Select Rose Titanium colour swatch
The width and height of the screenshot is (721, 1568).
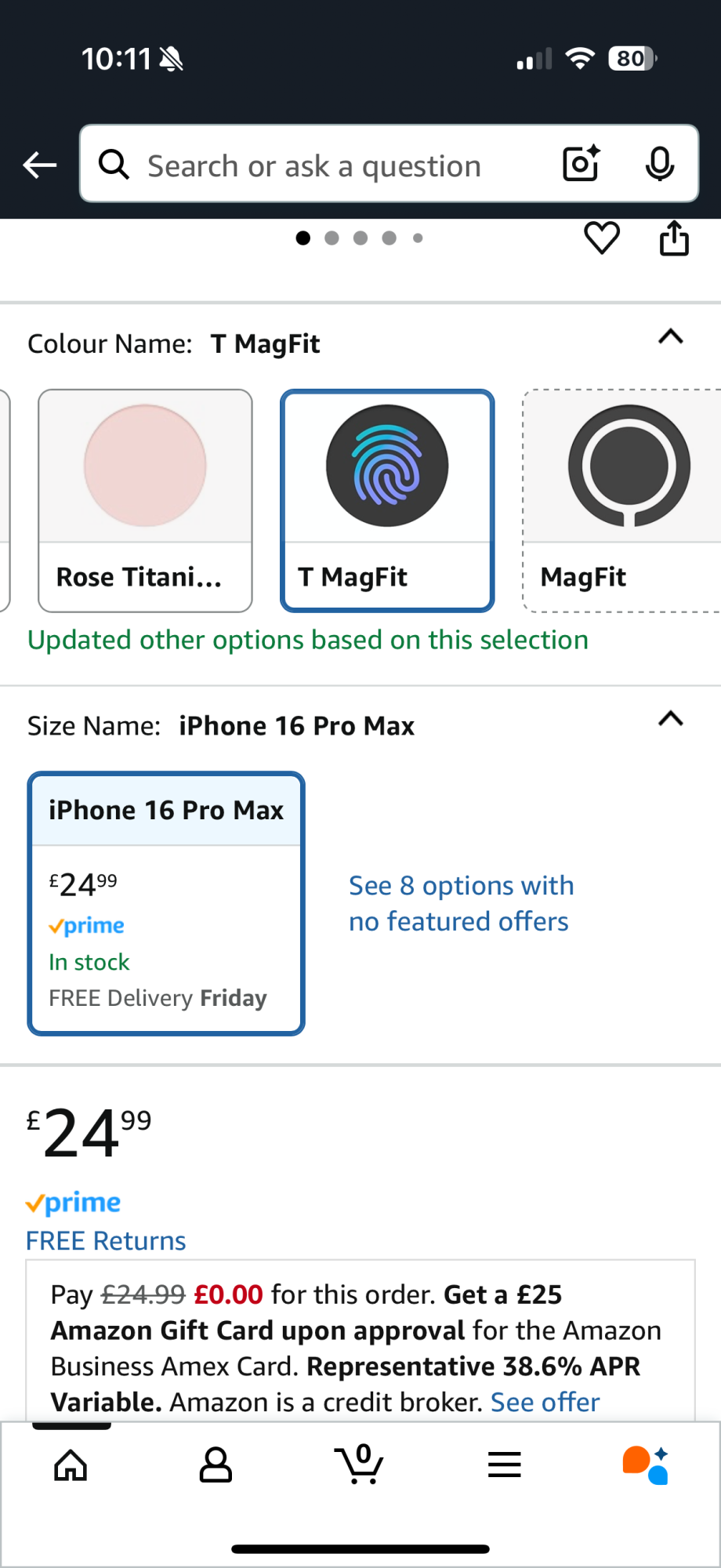click(145, 500)
